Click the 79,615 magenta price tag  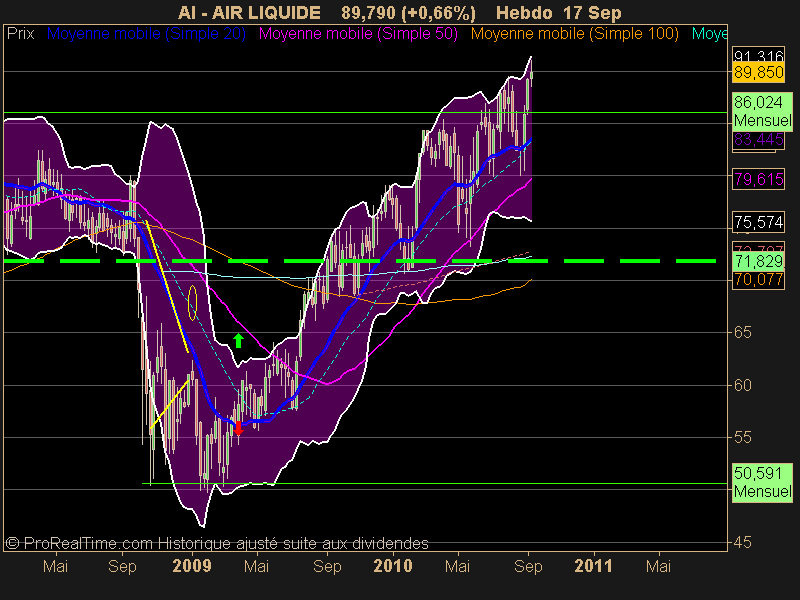tap(758, 179)
